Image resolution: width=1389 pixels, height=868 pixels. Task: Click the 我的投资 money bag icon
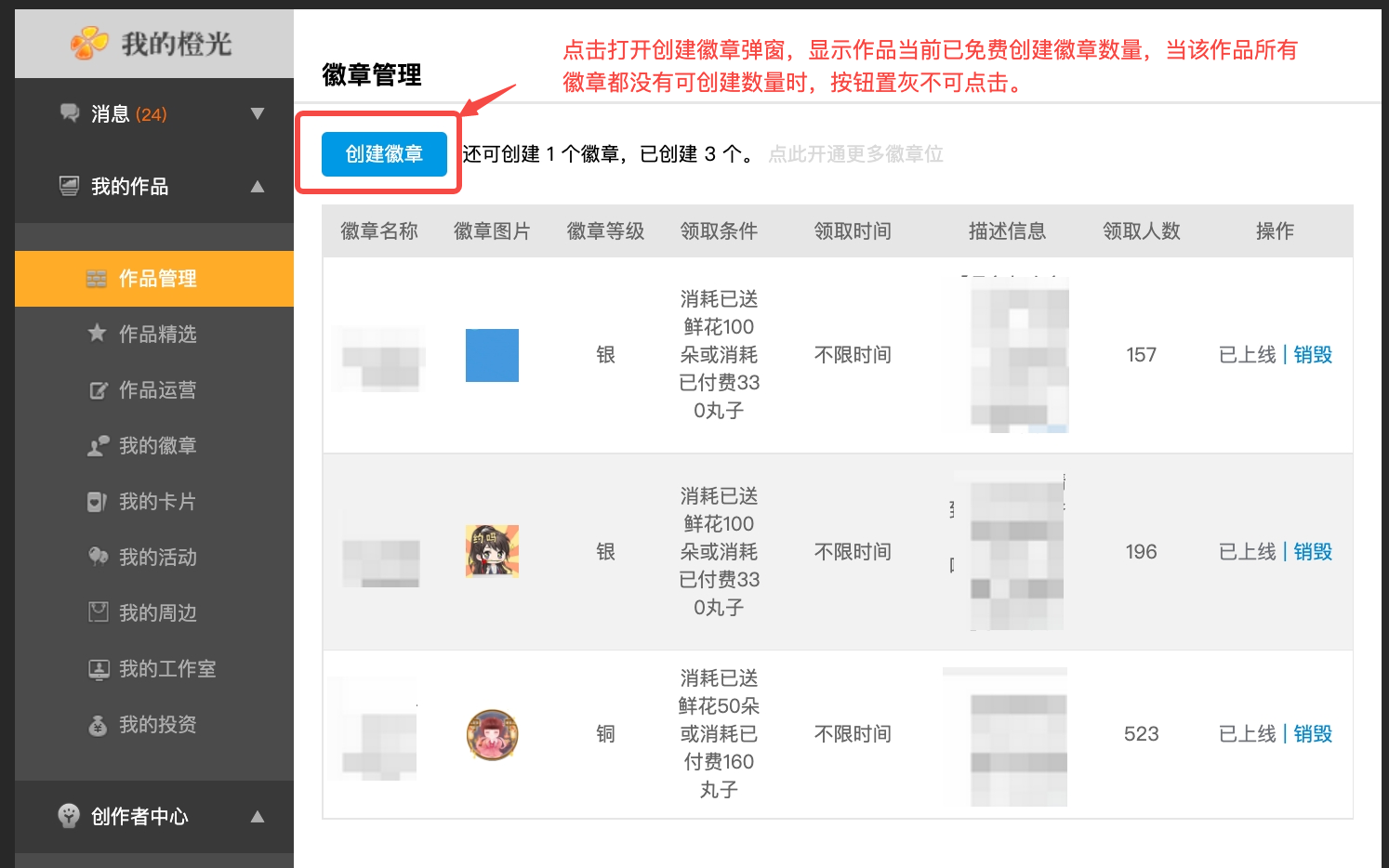coord(98,725)
